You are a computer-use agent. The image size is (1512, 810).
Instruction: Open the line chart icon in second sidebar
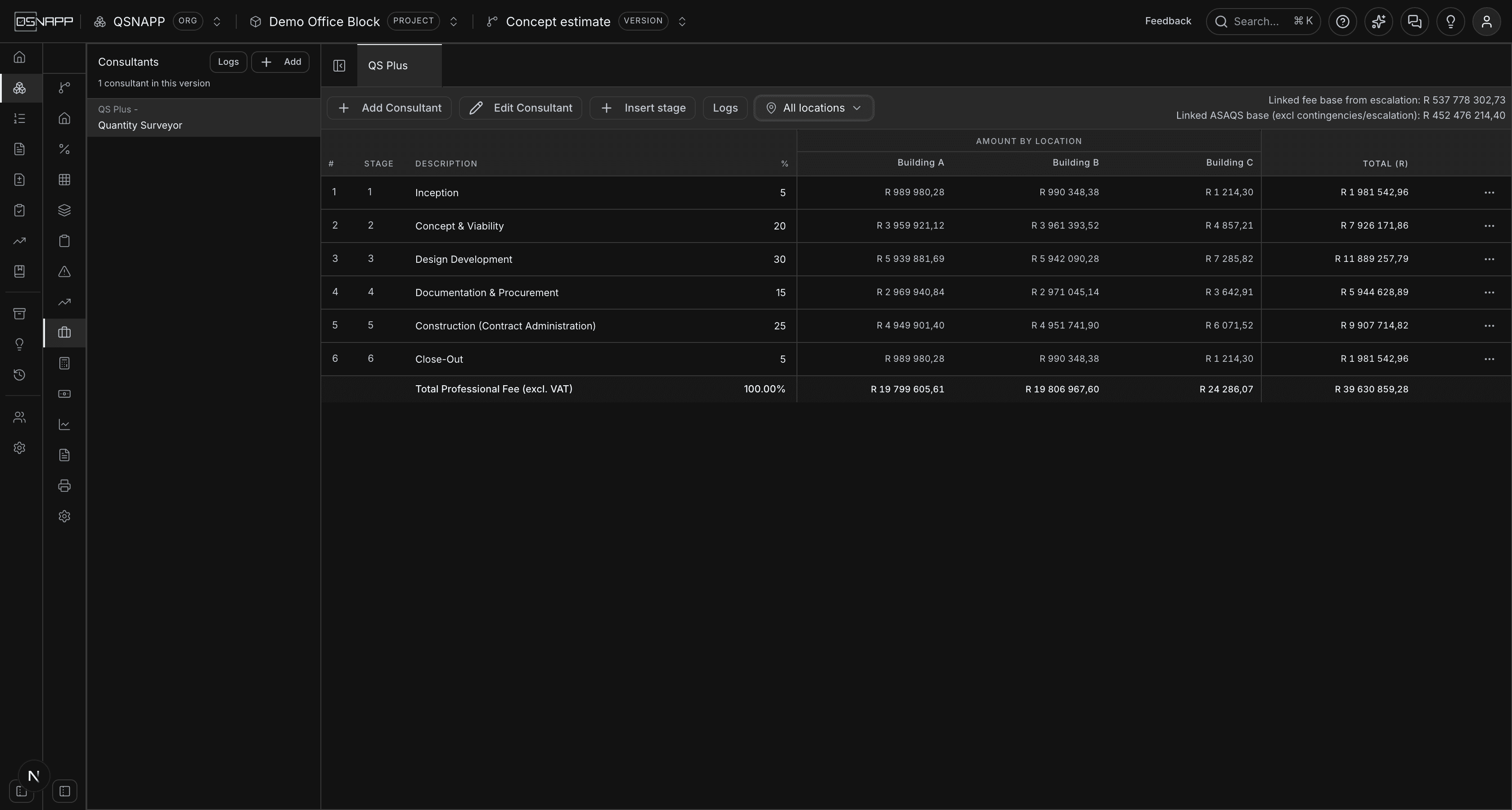tap(64, 424)
